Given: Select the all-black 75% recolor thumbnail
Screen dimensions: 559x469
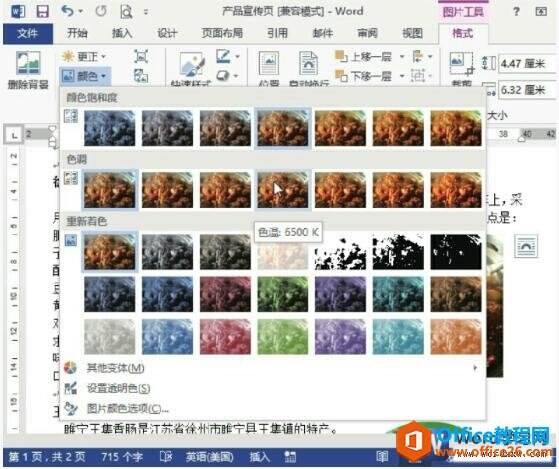Looking at the screenshot, I should [x=456, y=252].
